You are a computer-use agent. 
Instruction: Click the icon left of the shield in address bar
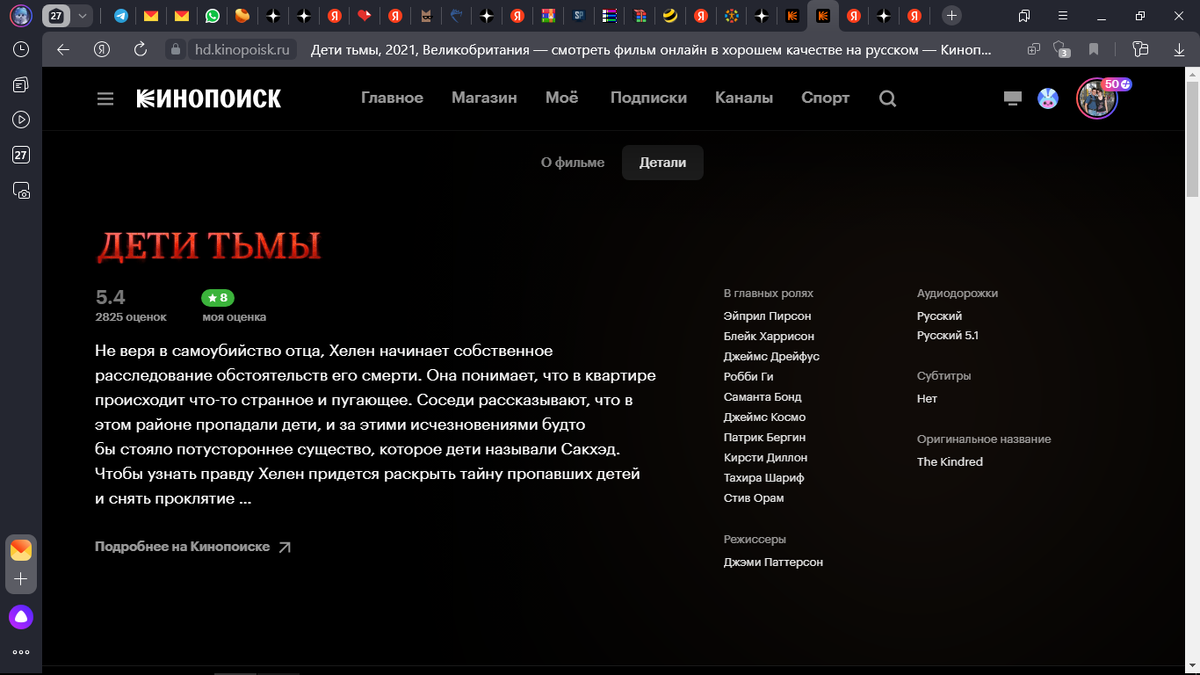pyautogui.click(x=1034, y=49)
